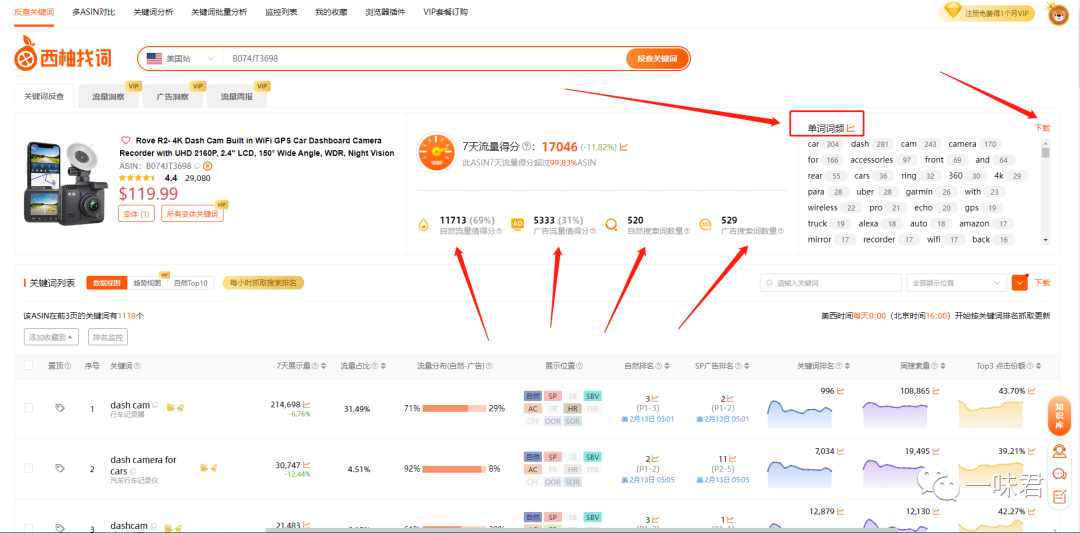The image size is (1080, 533).
Task: Switch to the 流量洞察 tab
Action: click(108, 97)
